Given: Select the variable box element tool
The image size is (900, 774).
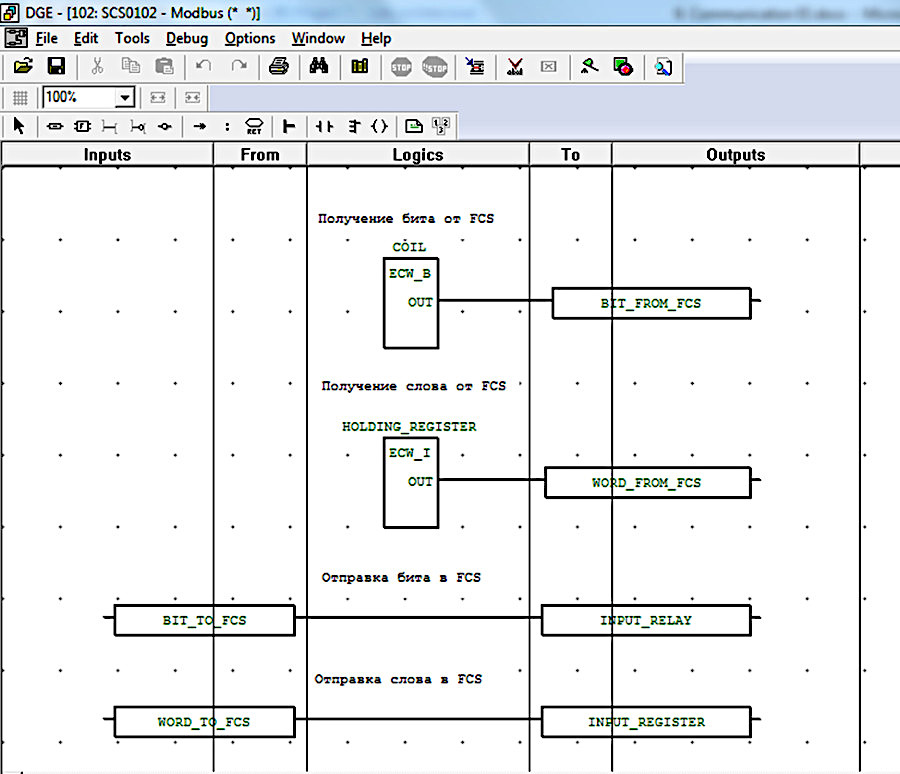Looking at the screenshot, I should click(55, 126).
